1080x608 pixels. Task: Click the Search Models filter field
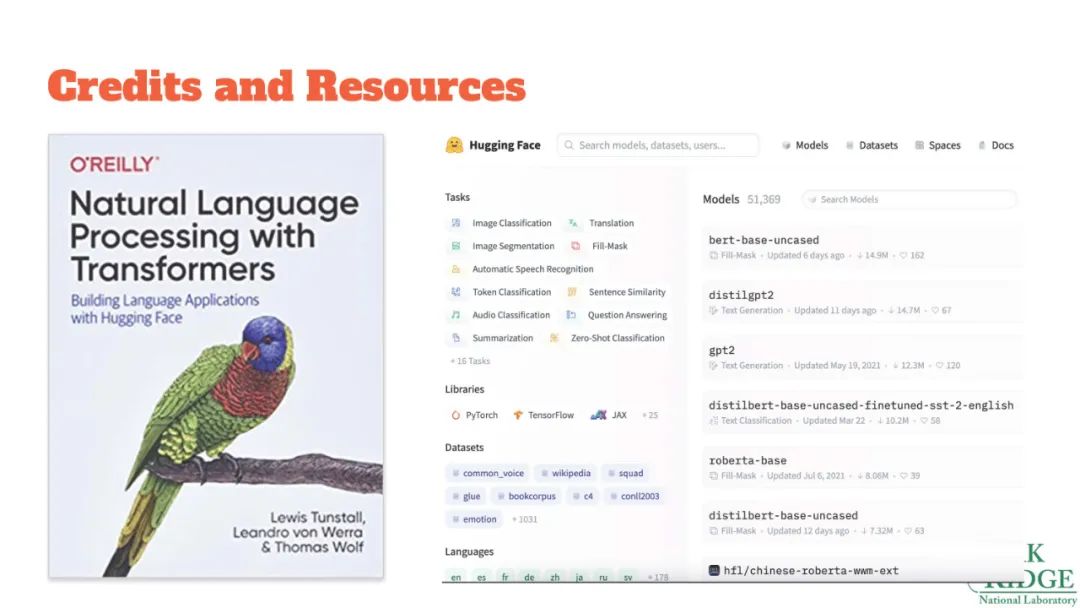point(909,200)
